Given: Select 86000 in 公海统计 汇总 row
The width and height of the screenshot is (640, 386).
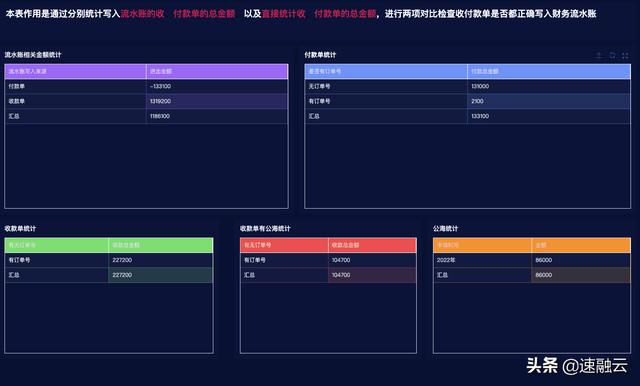Looking at the screenshot, I should (x=581, y=275).
